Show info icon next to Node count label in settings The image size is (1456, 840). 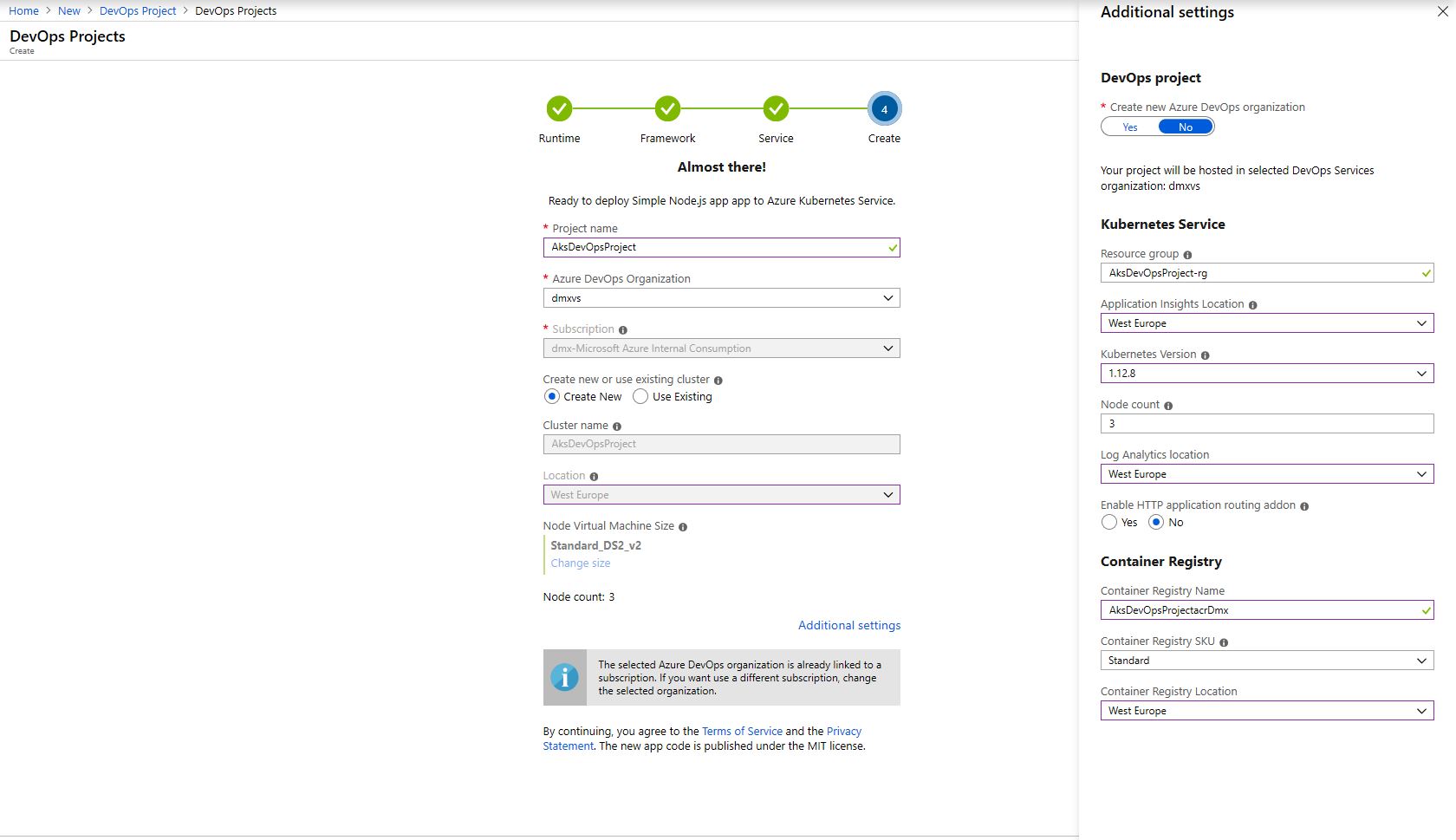coord(1168,406)
